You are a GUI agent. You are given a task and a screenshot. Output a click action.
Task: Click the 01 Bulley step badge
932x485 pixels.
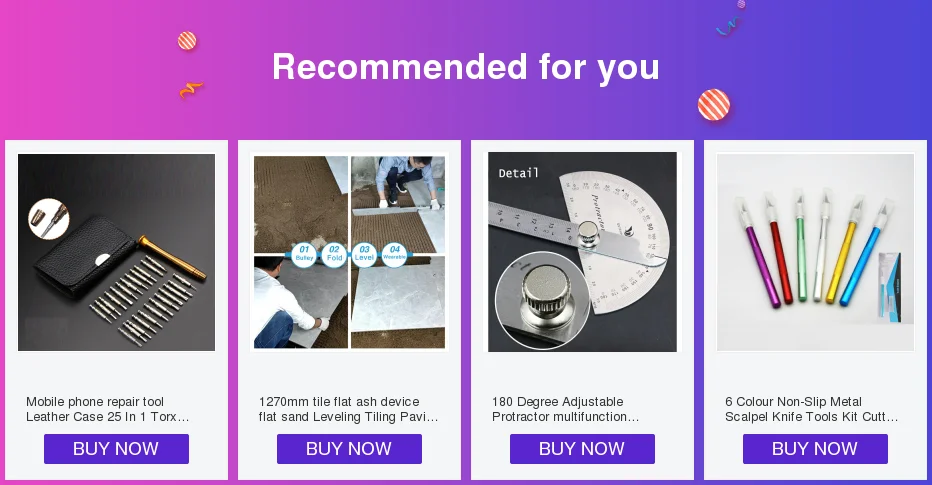304,253
